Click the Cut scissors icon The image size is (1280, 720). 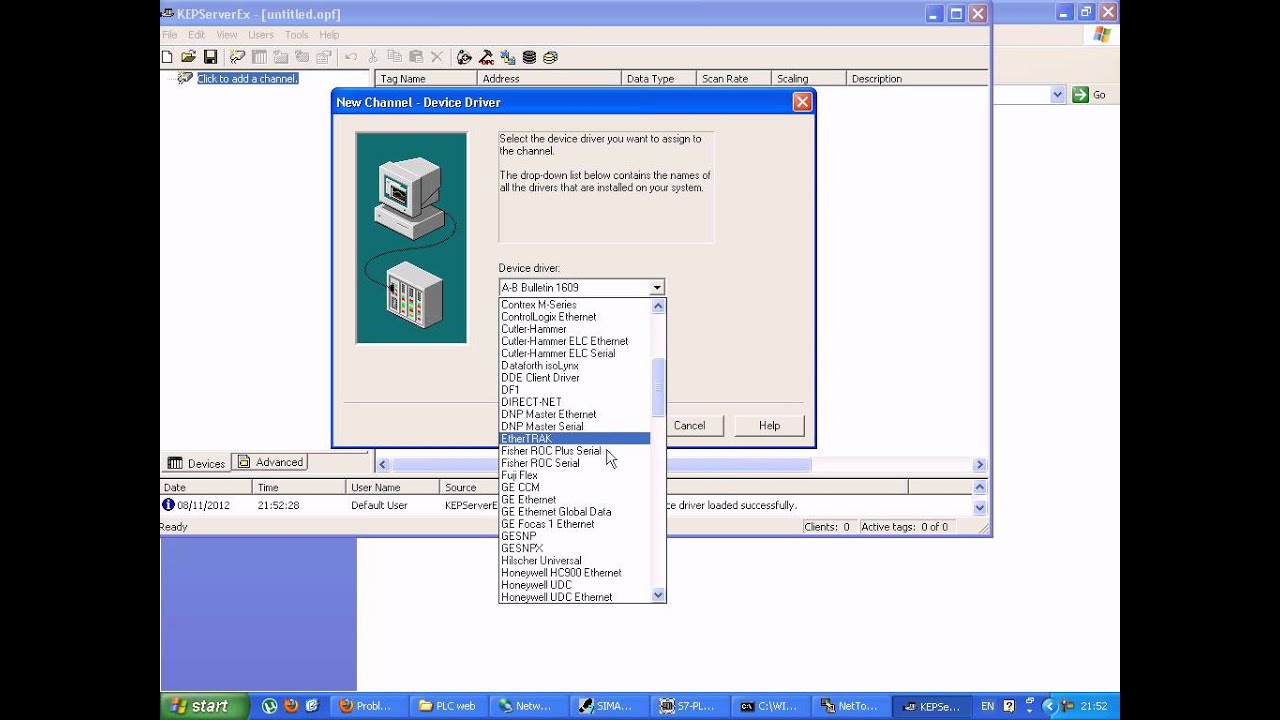[x=373, y=57]
